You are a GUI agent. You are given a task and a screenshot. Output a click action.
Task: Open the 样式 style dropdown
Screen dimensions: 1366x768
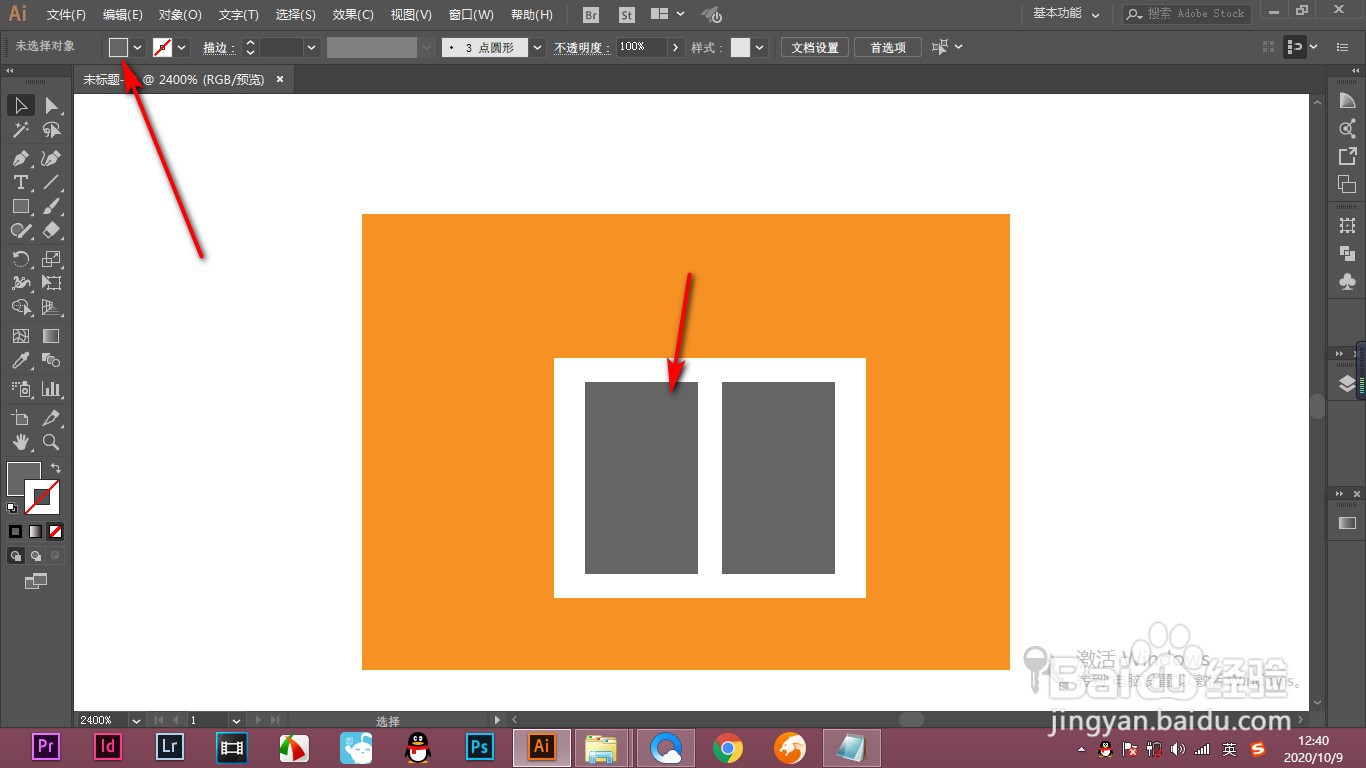click(x=761, y=48)
